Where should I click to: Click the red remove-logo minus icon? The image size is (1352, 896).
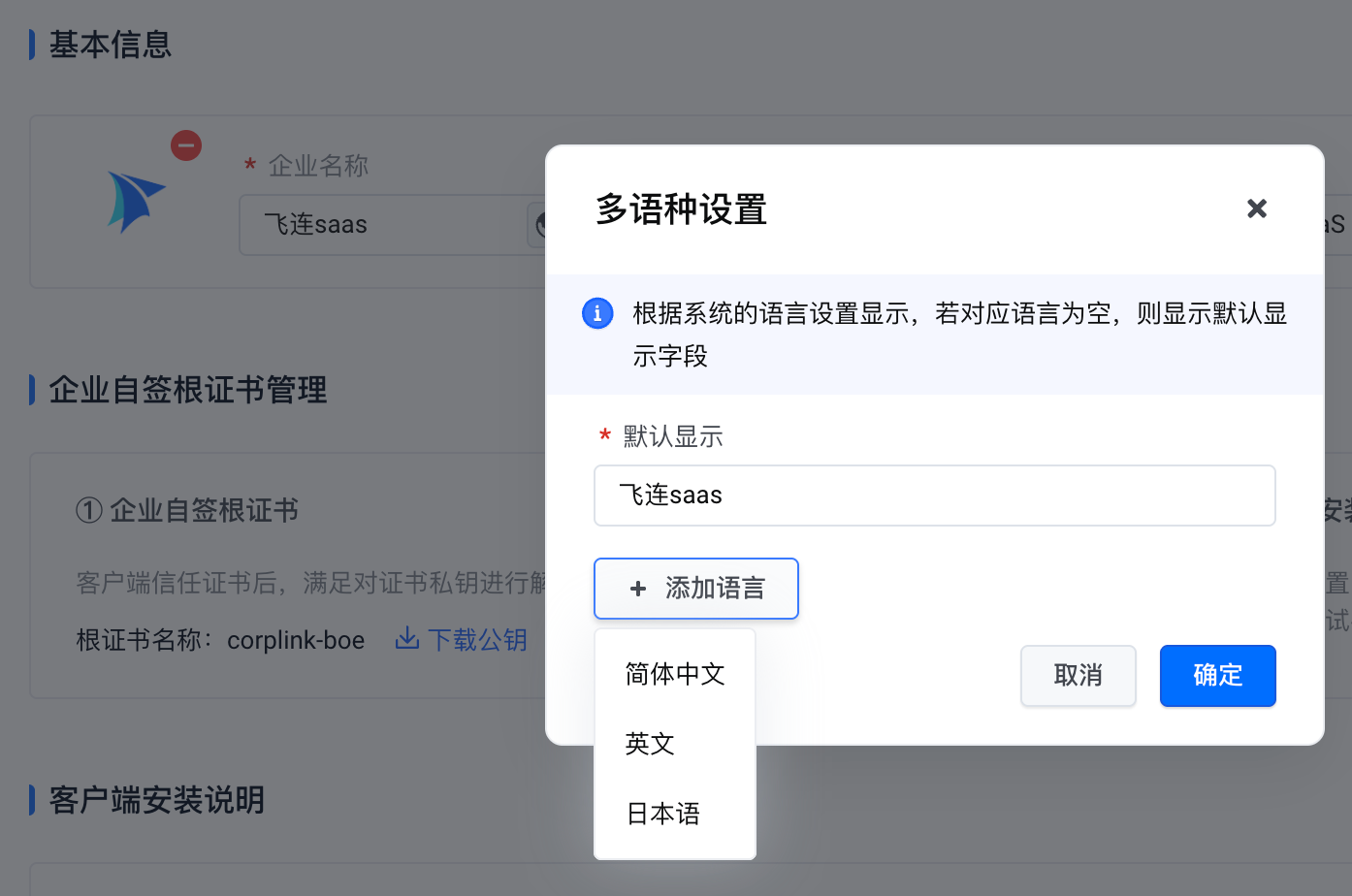[x=186, y=145]
